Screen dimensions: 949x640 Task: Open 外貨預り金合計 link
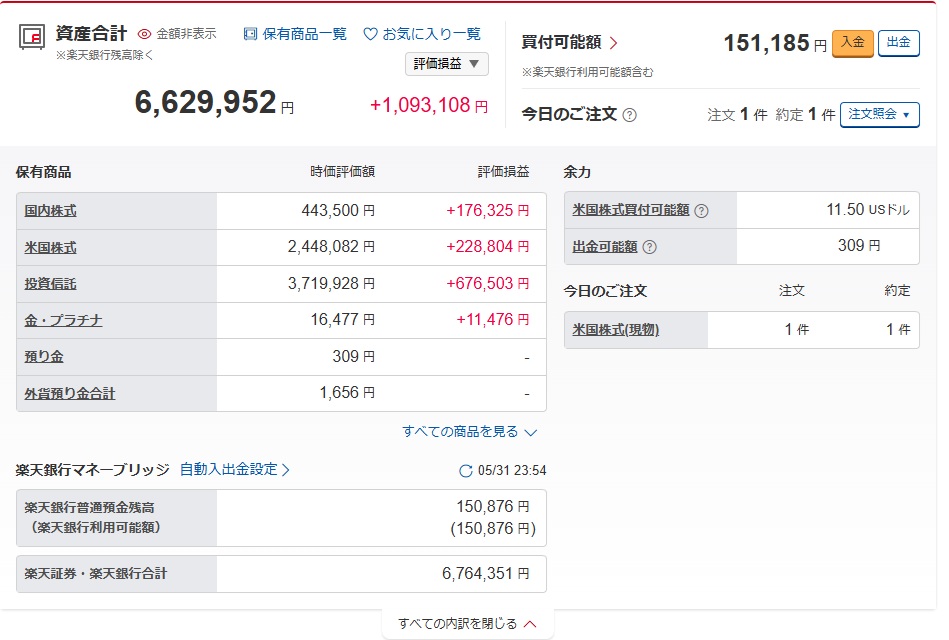[70, 394]
